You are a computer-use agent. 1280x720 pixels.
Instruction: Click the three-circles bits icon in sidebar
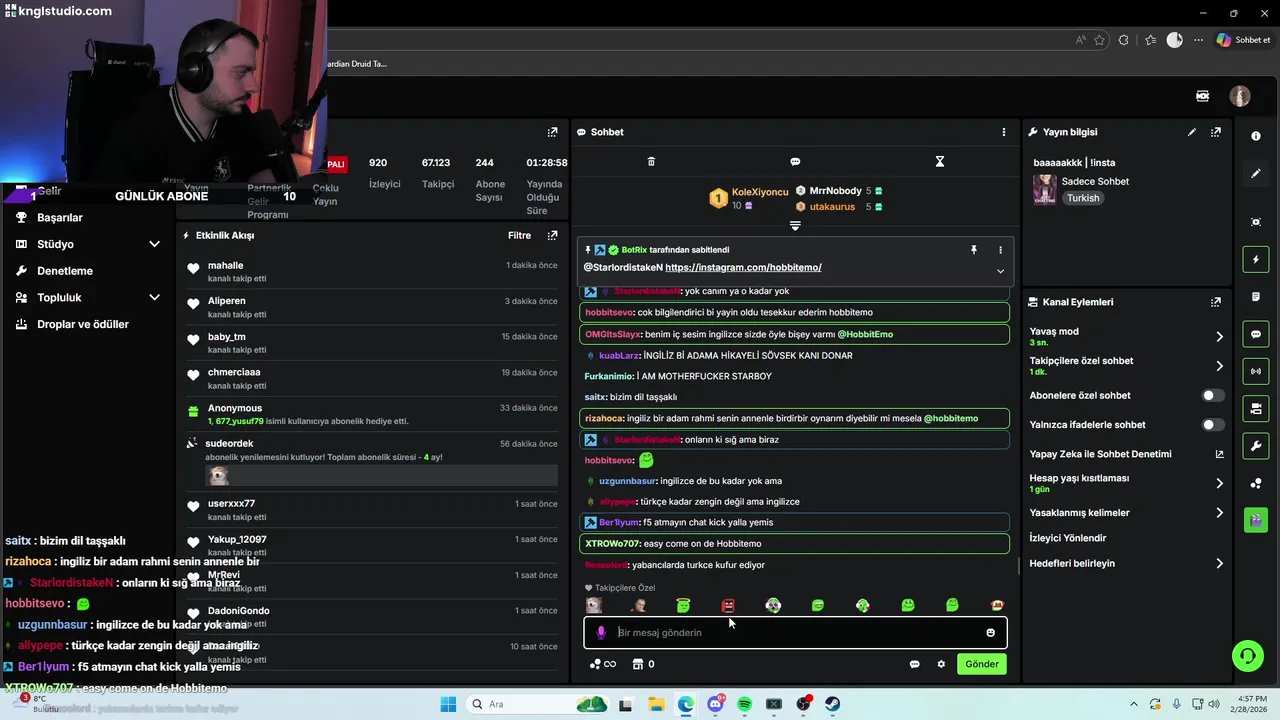(1256, 484)
